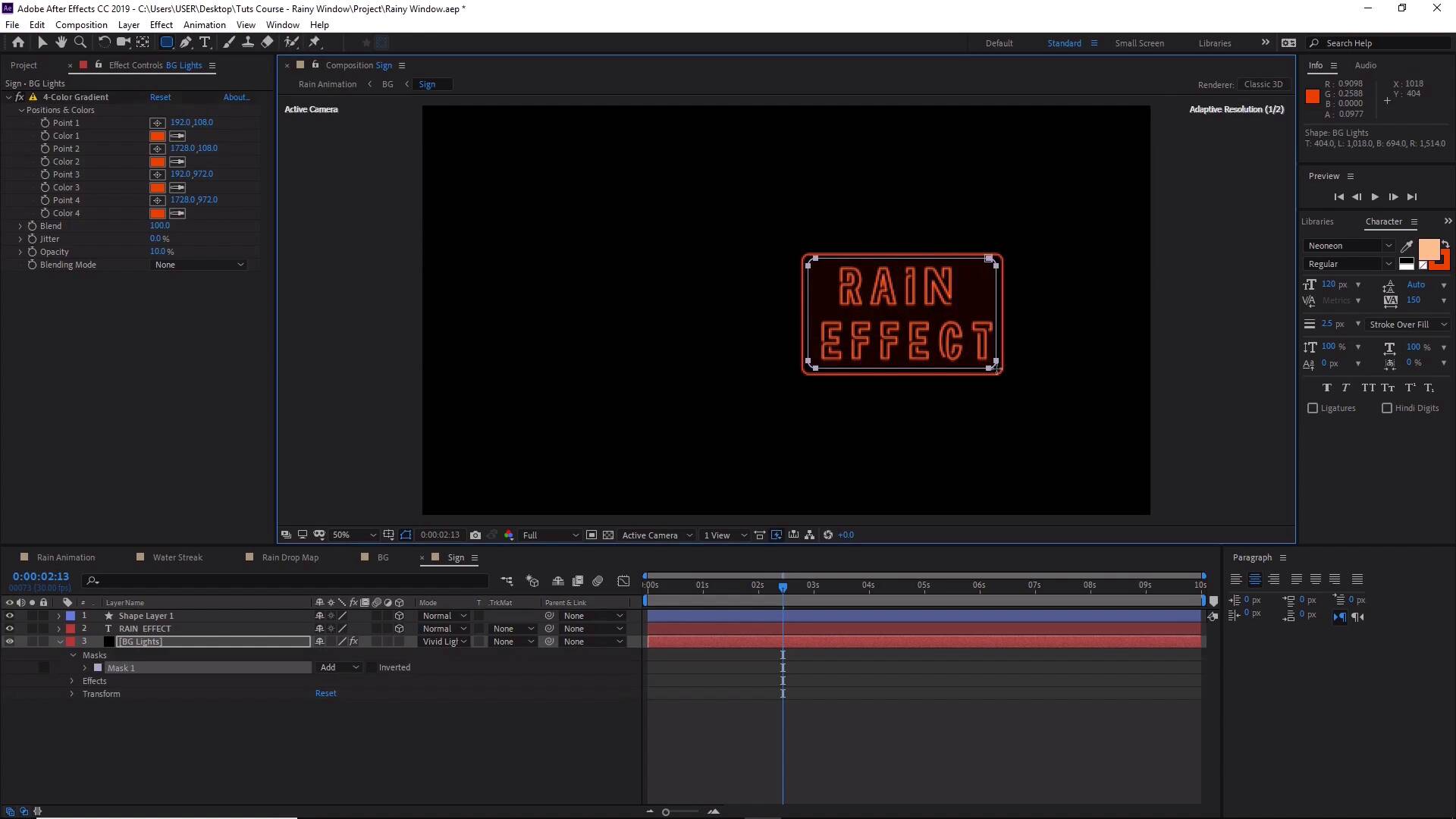Click Transform Reset link in timeline

325,694
